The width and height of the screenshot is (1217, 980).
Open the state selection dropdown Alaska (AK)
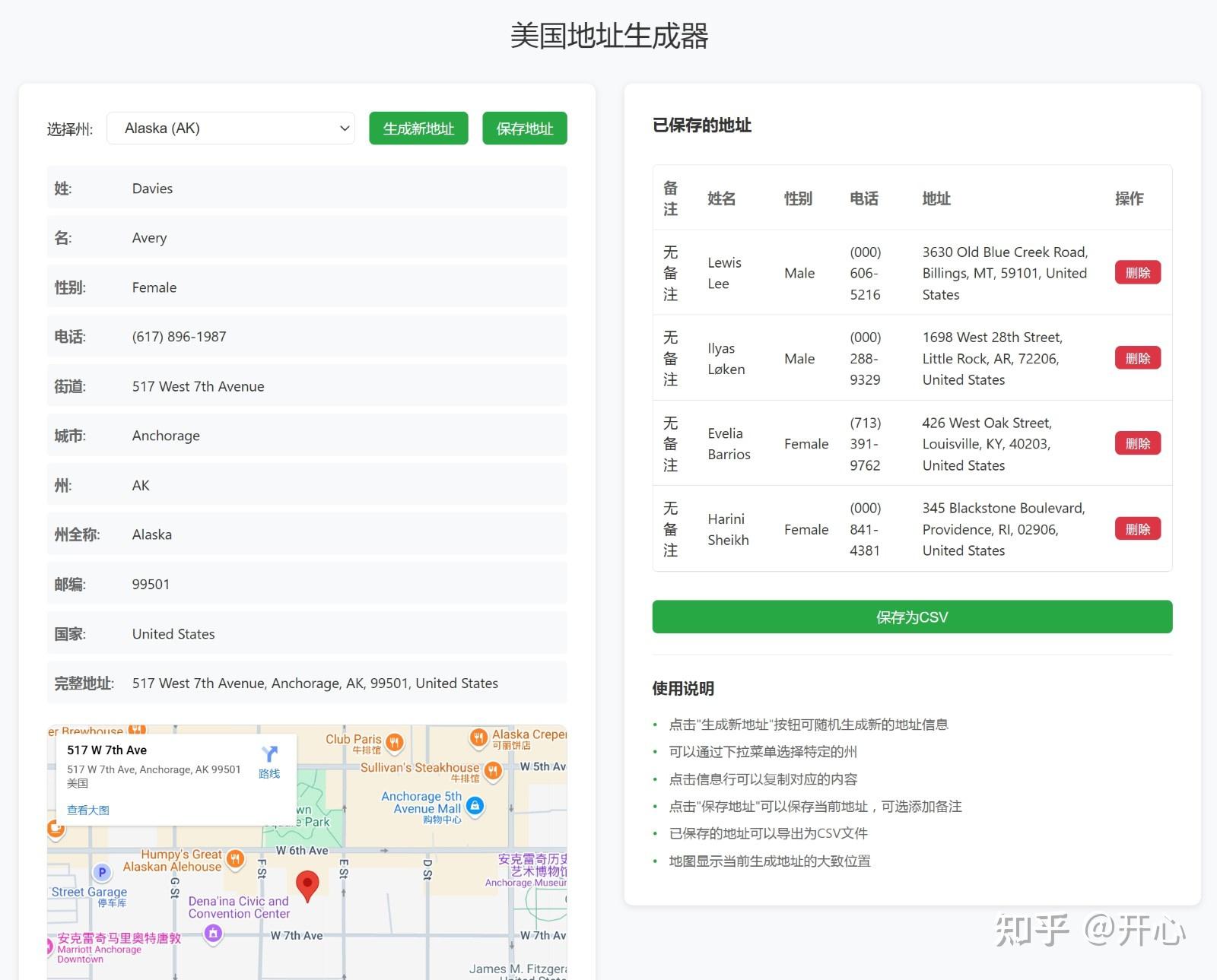click(231, 128)
